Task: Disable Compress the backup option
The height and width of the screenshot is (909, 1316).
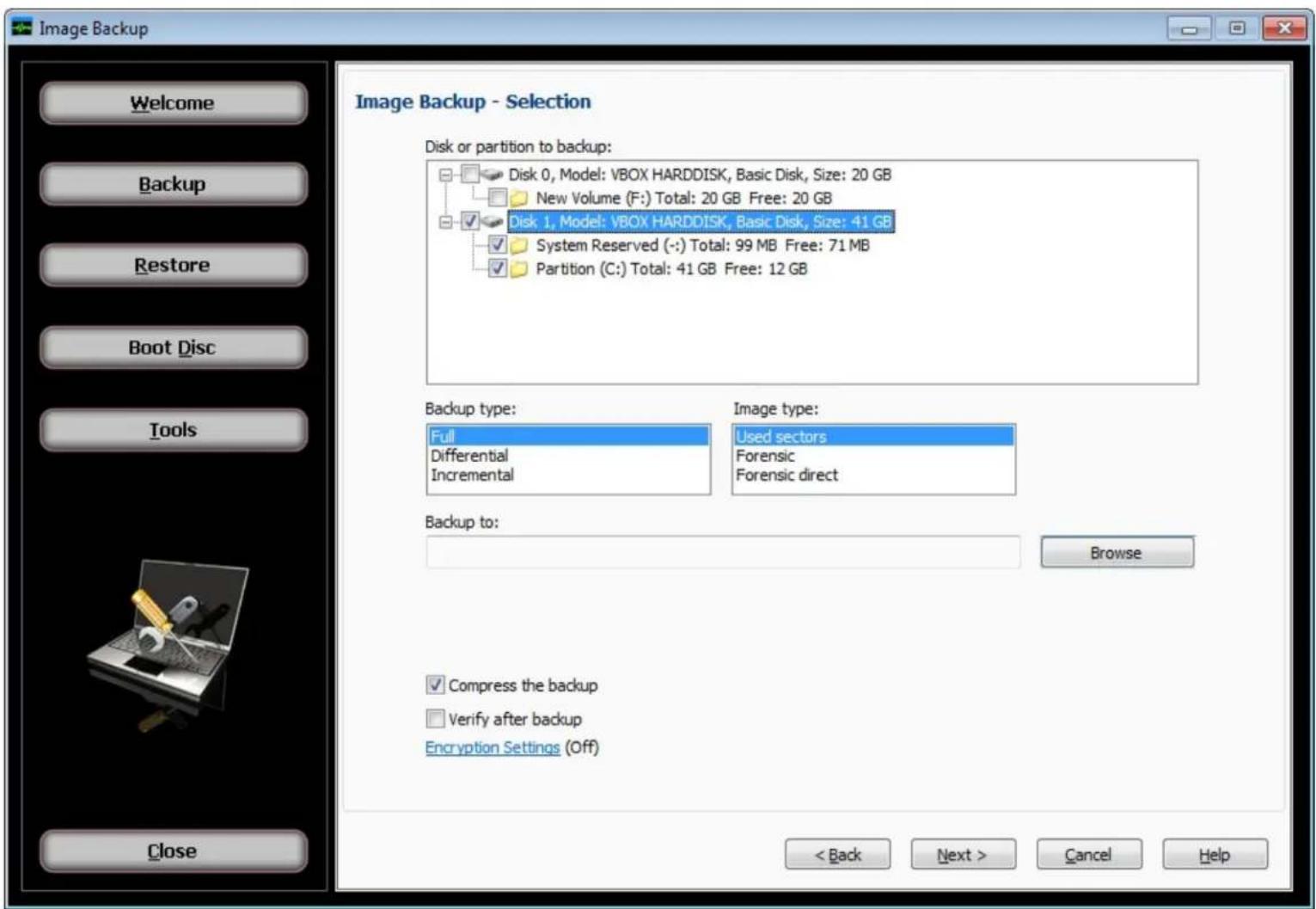Action: click(x=436, y=685)
